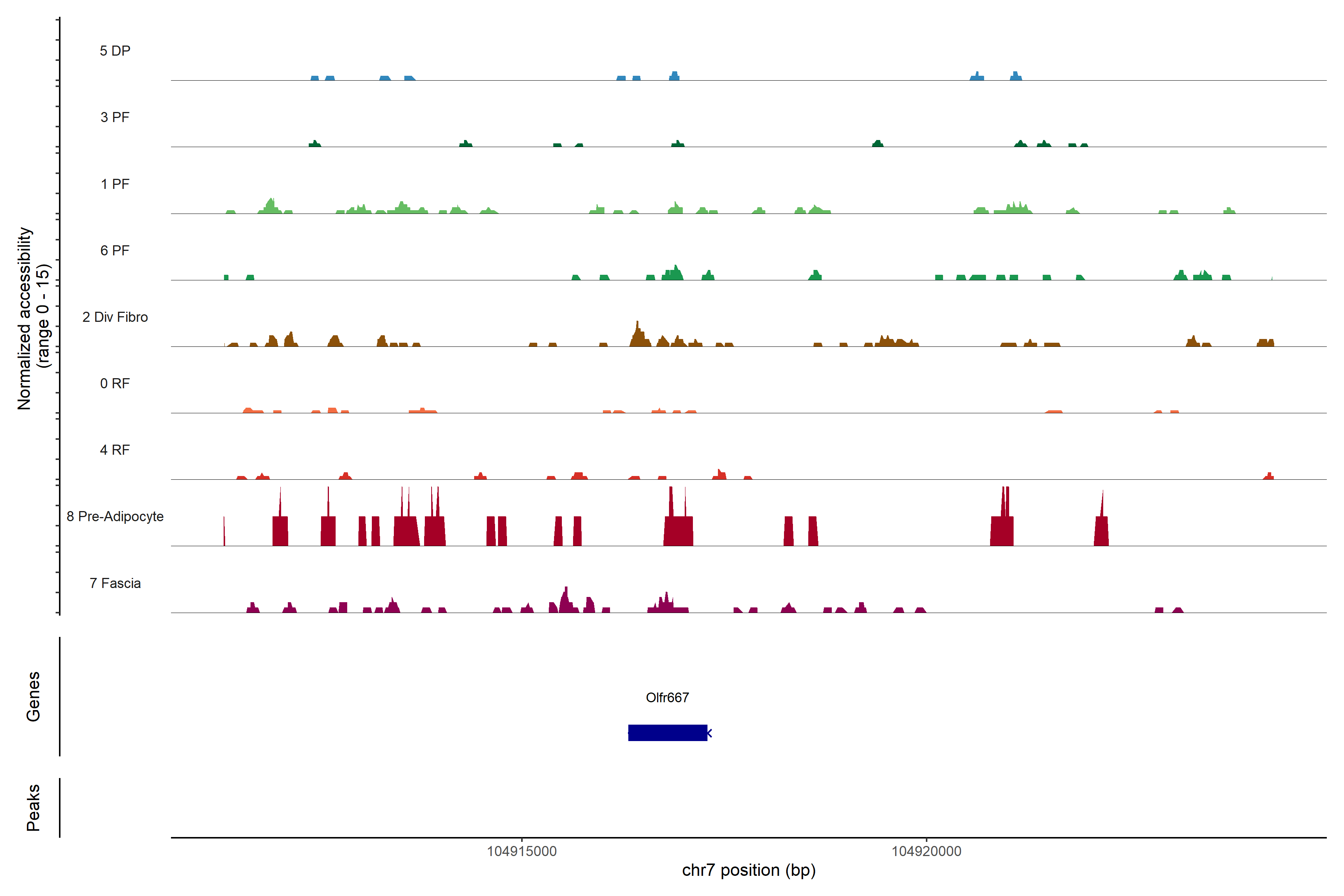Click the 5 DP track label

[115, 51]
